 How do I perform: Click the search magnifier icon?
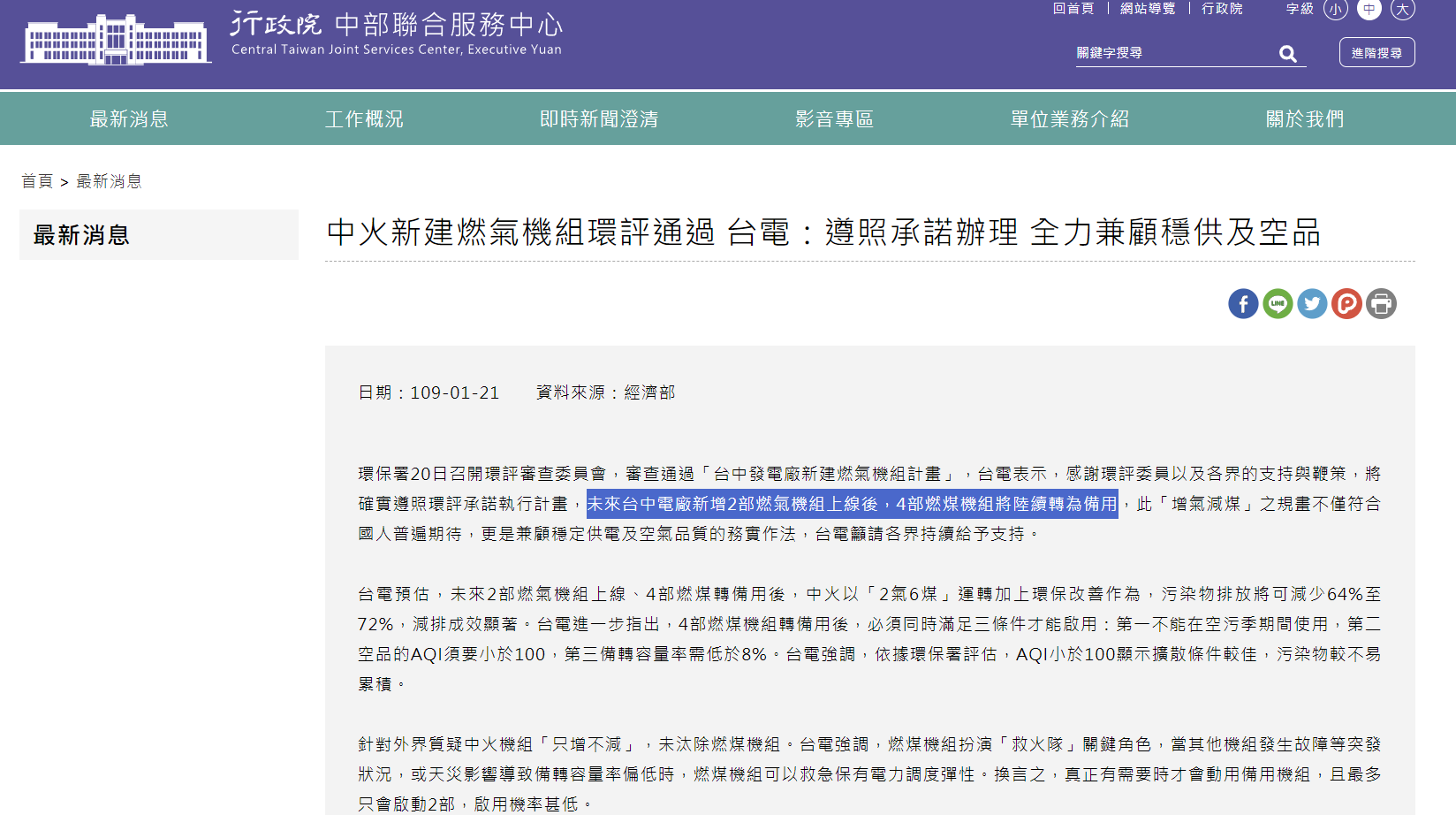coord(1288,54)
